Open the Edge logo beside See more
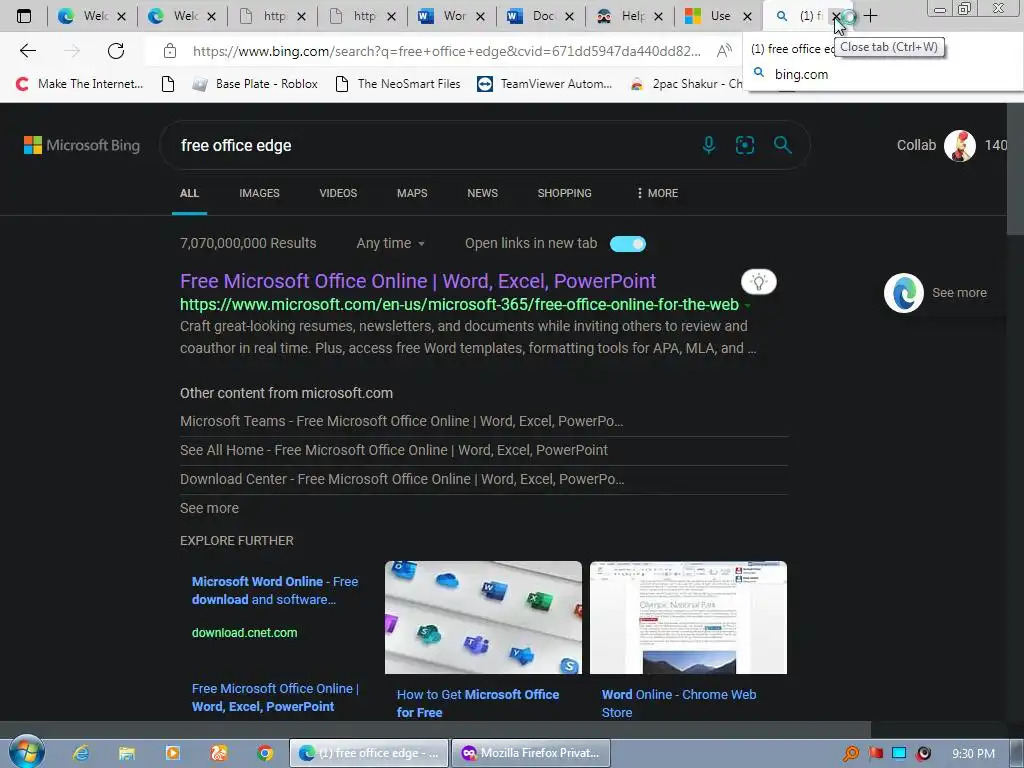Viewport: 1024px width, 768px height. click(x=903, y=293)
